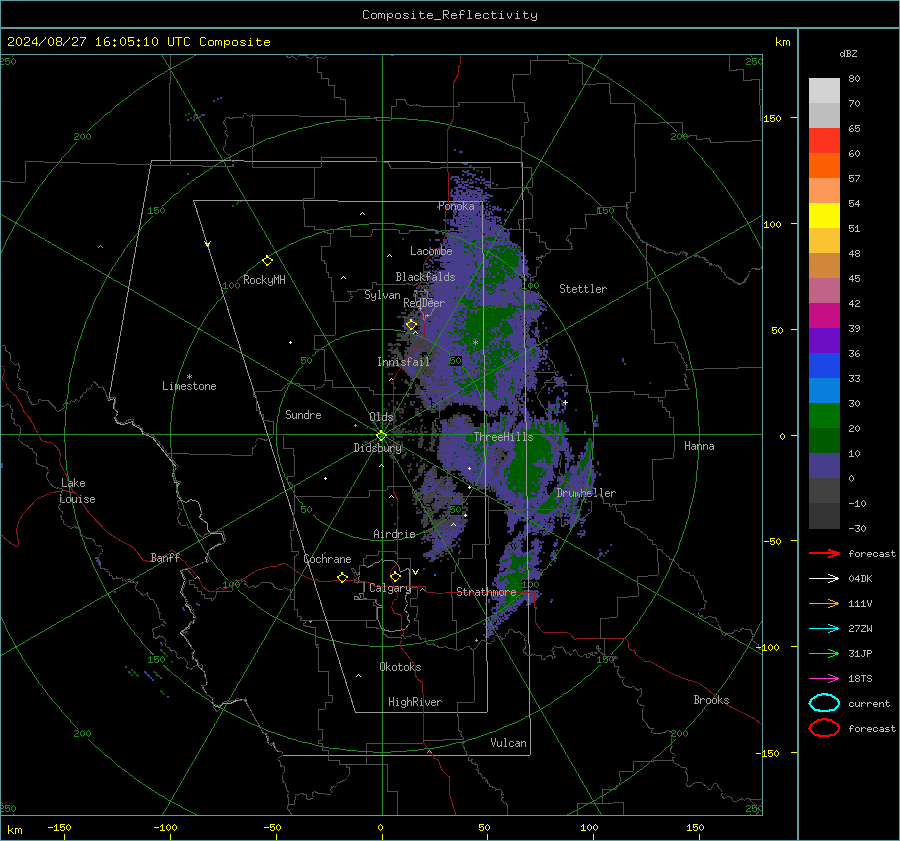Select the purple 36–39 dBZ swatch

[x=824, y=340]
